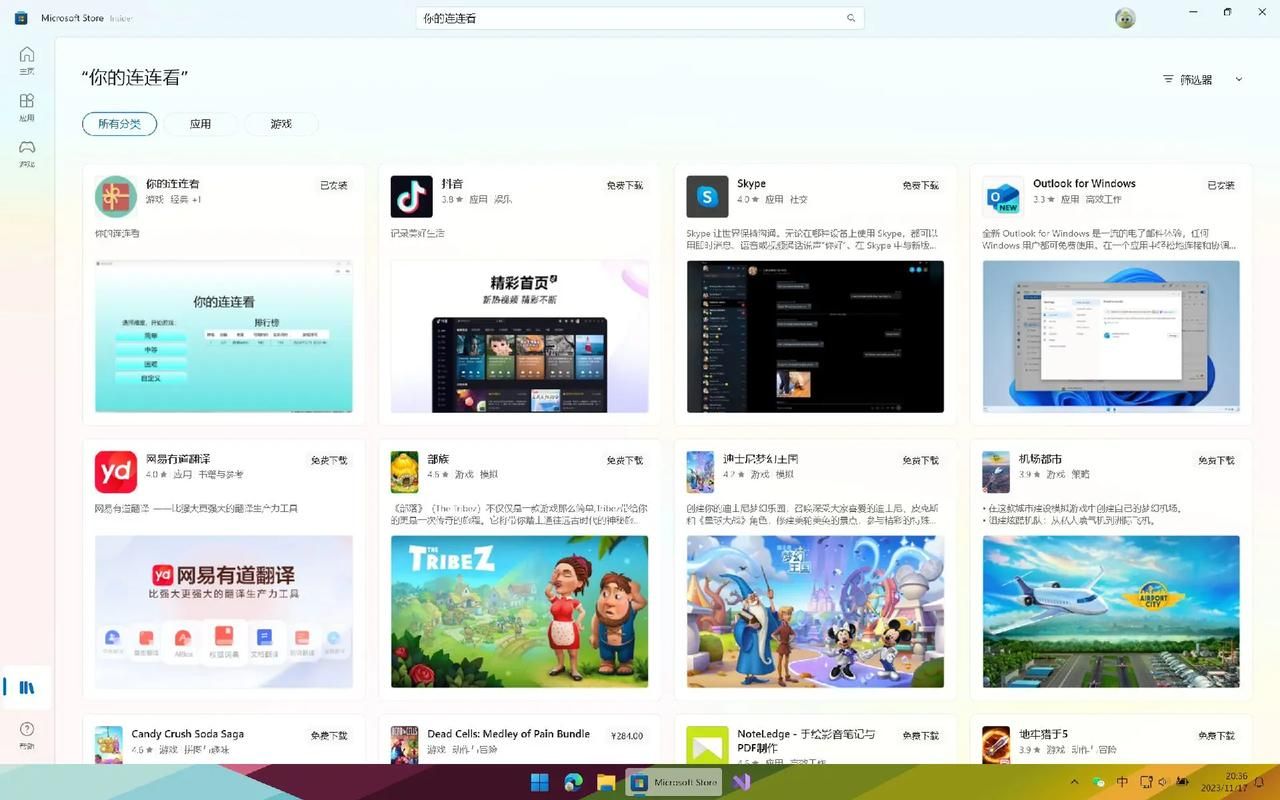
Task: Open the 抖音 精彩首页 screenshot preview
Action: coord(520,337)
